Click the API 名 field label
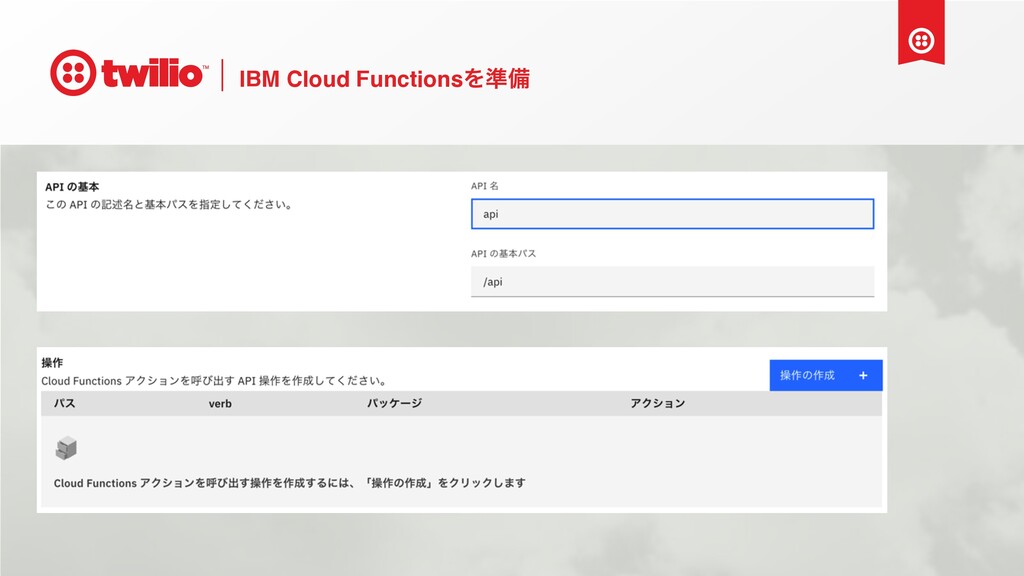The height and width of the screenshot is (576, 1024). point(485,186)
